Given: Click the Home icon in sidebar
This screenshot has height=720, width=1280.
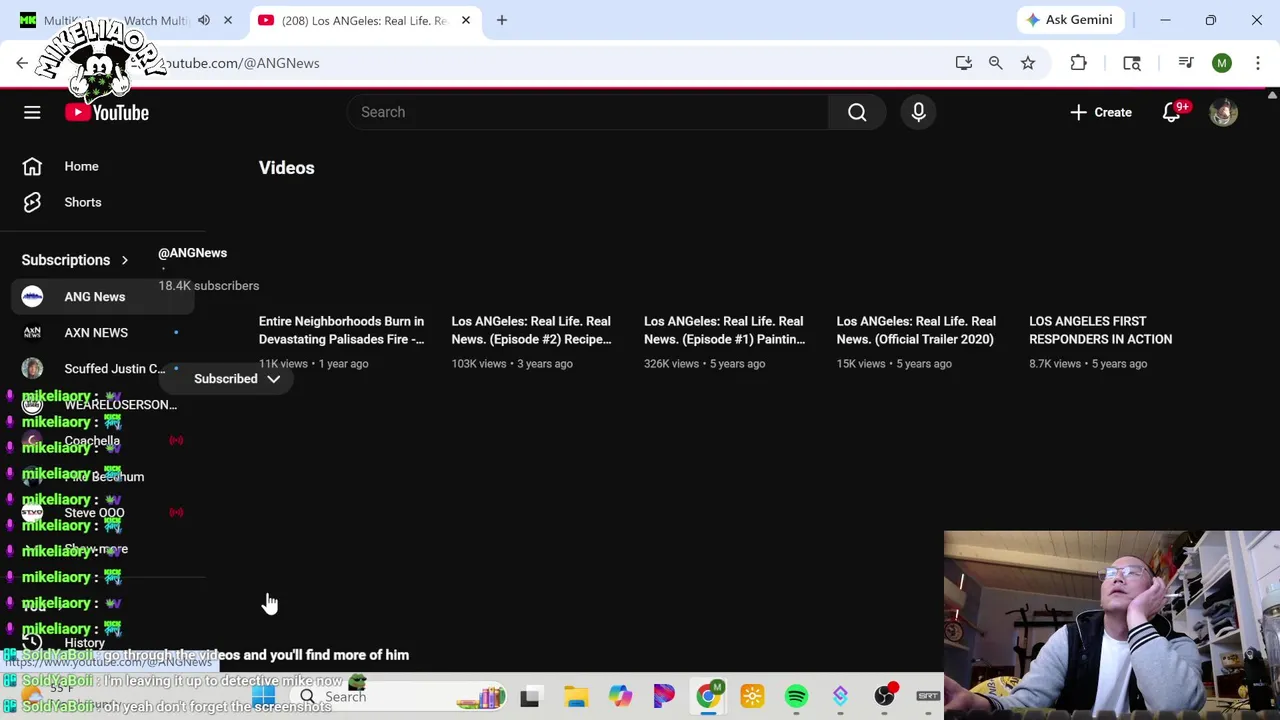Looking at the screenshot, I should [x=32, y=166].
